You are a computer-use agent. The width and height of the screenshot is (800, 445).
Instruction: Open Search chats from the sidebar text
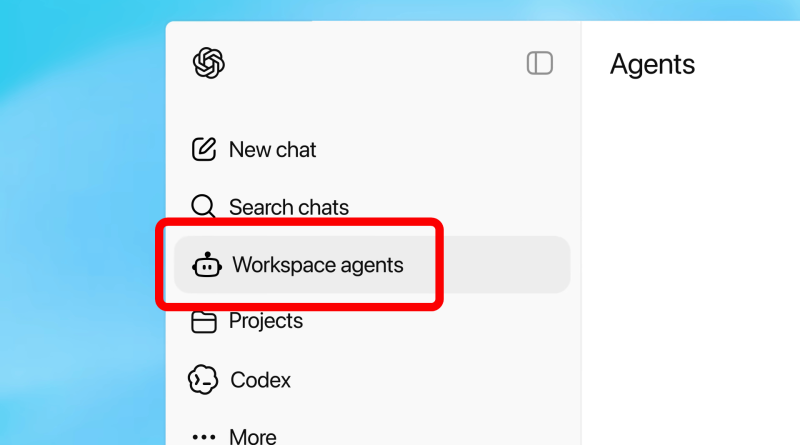pos(289,207)
